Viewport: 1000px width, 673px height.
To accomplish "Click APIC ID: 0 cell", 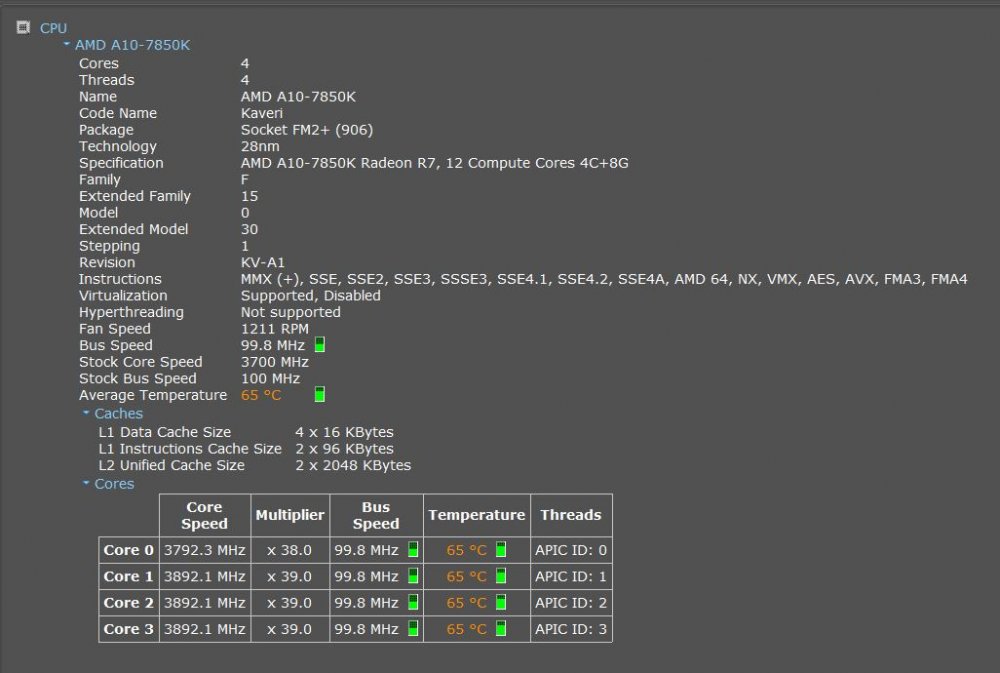I will (x=571, y=550).
